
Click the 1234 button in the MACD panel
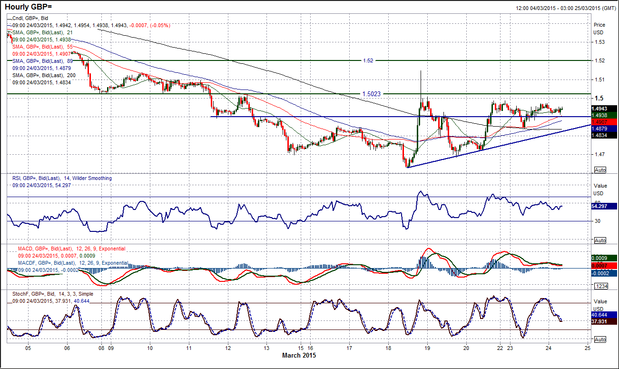click(600, 286)
